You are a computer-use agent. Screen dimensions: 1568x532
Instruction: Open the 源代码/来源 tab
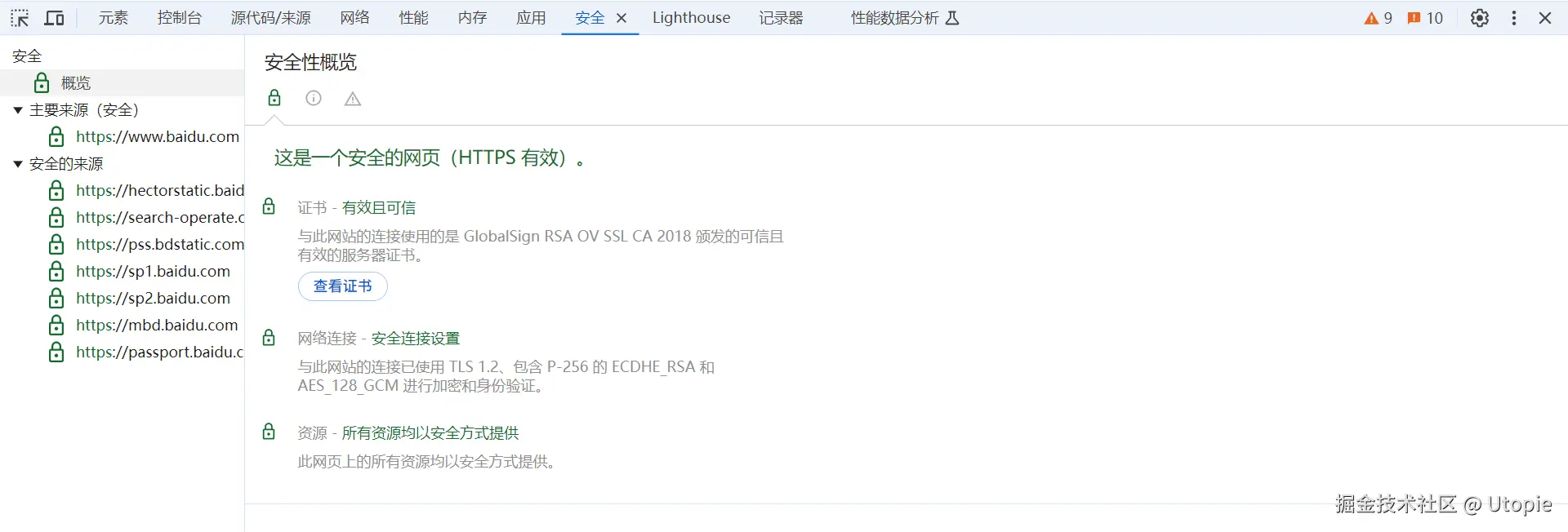271,18
